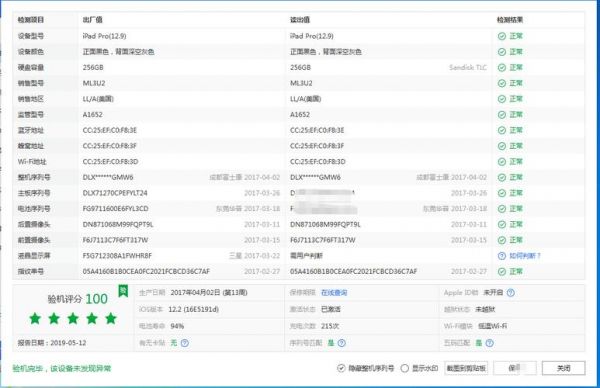Click the green check icon in 硬盘容量 row
Image resolution: width=600 pixels, height=388 pixels.
click(502, 67)
